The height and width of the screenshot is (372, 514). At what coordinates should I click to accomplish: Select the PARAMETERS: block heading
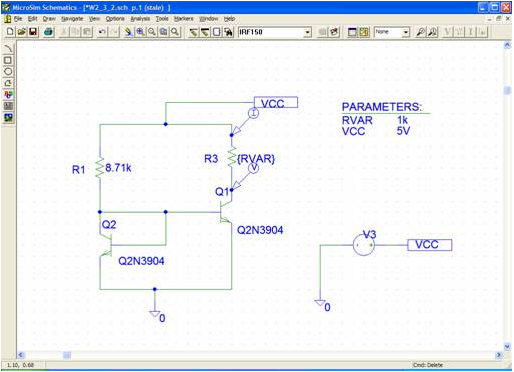(382, 107)
